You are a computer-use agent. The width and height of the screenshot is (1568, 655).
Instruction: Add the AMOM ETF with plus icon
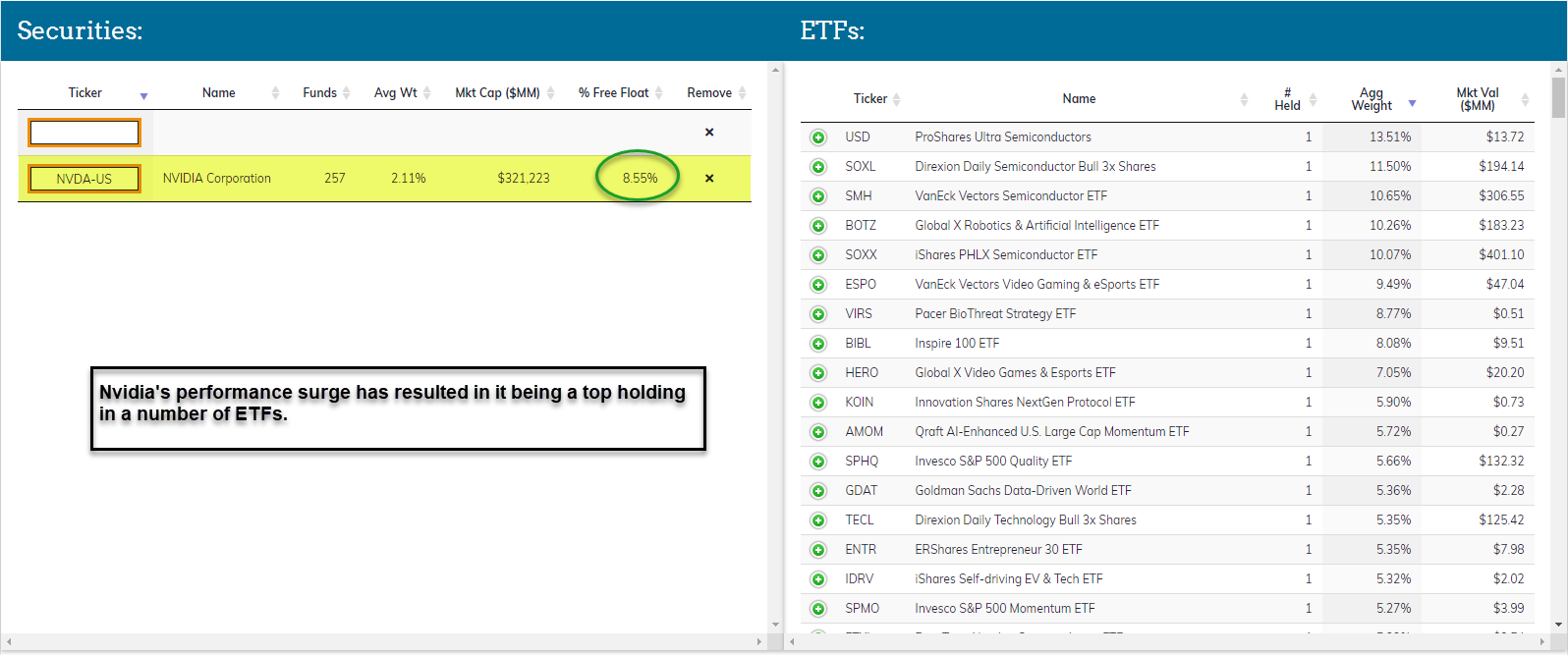[818, 432]
